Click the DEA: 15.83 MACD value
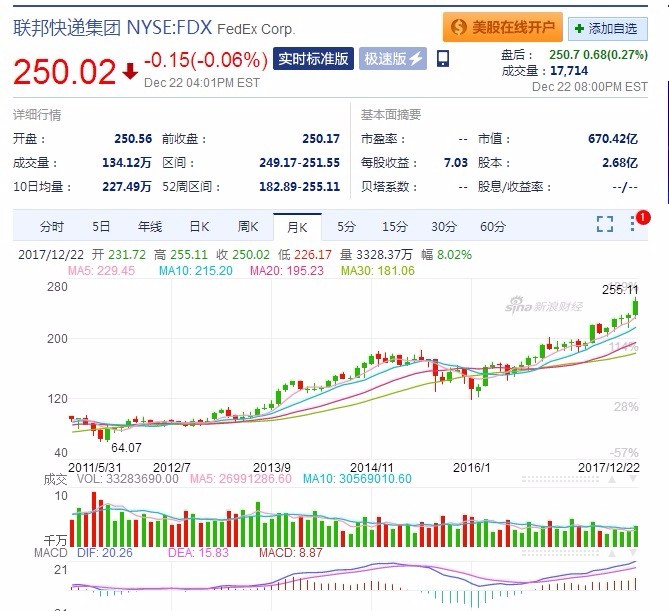 198,553
